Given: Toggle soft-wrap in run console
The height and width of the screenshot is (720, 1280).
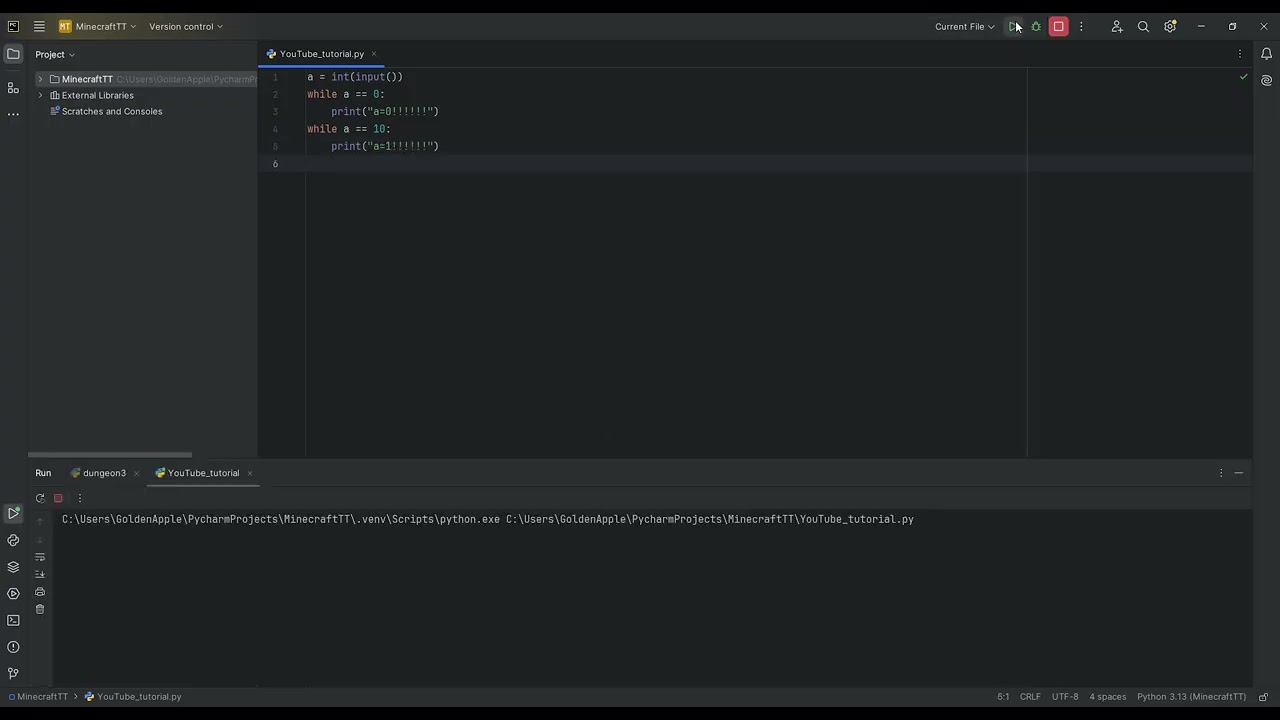Looking at the screenshot, I should tap(40, 557).
